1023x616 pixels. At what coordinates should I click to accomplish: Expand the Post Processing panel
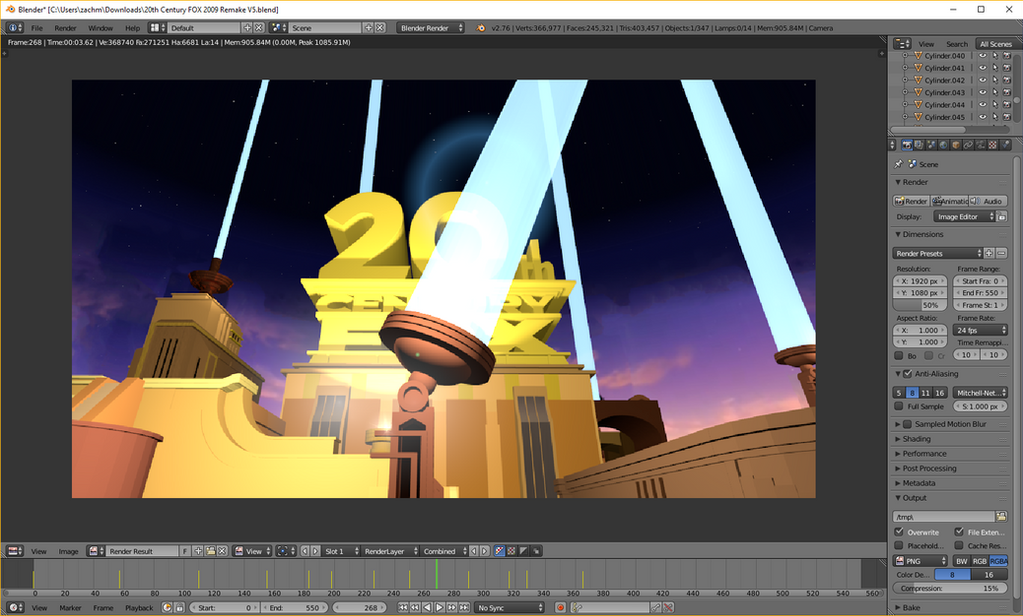[x=928, y=469]
